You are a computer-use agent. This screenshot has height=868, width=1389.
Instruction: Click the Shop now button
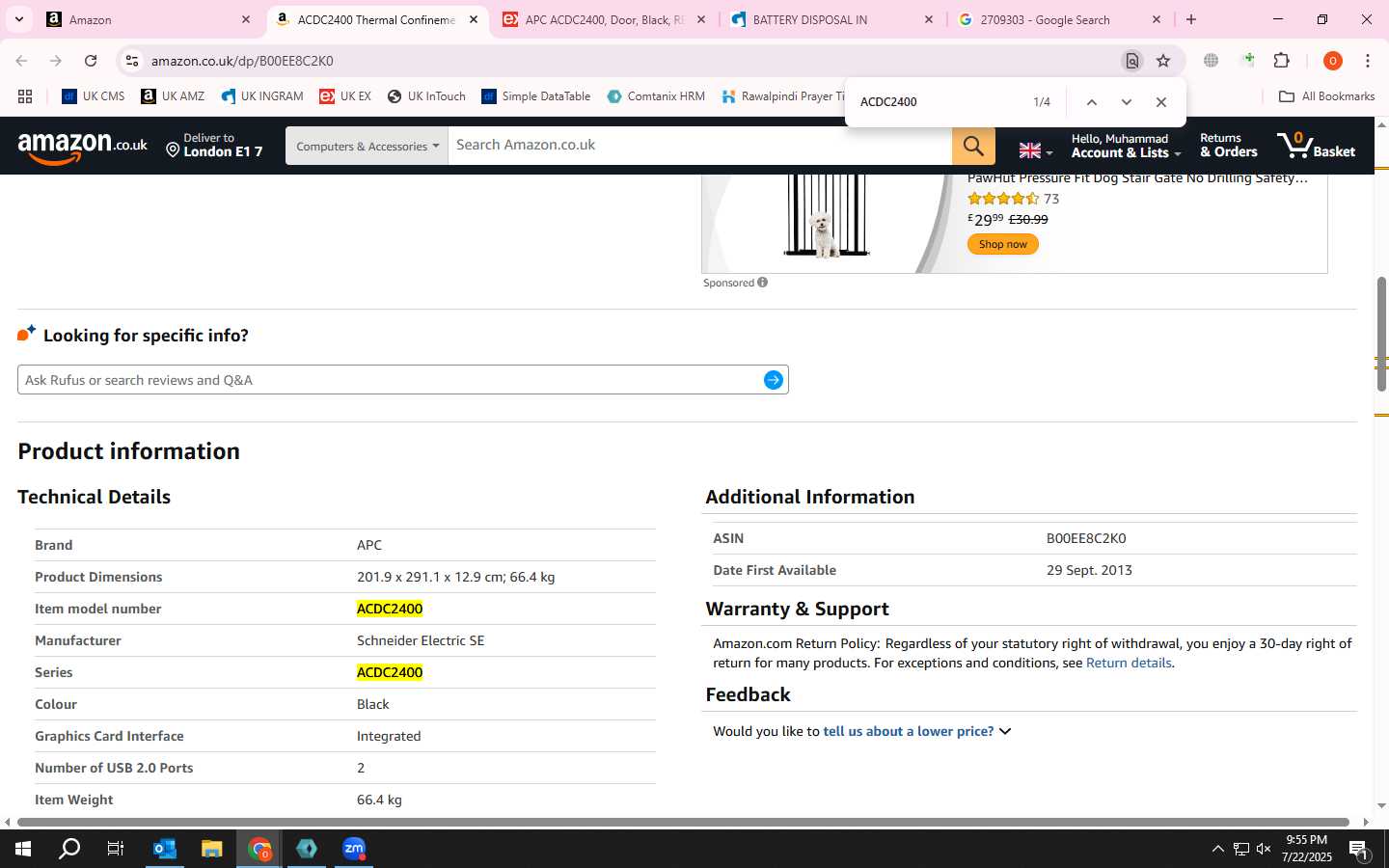(x=1002, y=244)
